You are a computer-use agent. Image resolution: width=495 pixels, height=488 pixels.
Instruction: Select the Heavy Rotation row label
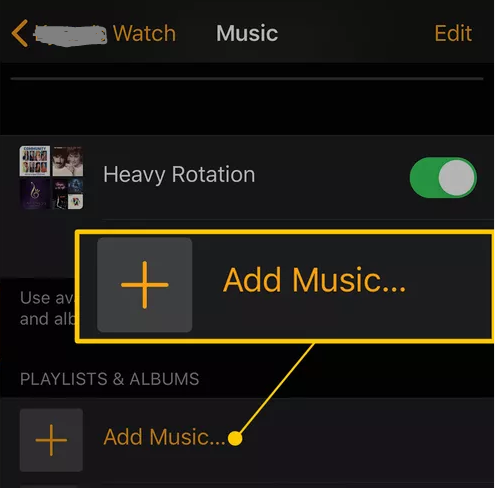coord(179,175)
